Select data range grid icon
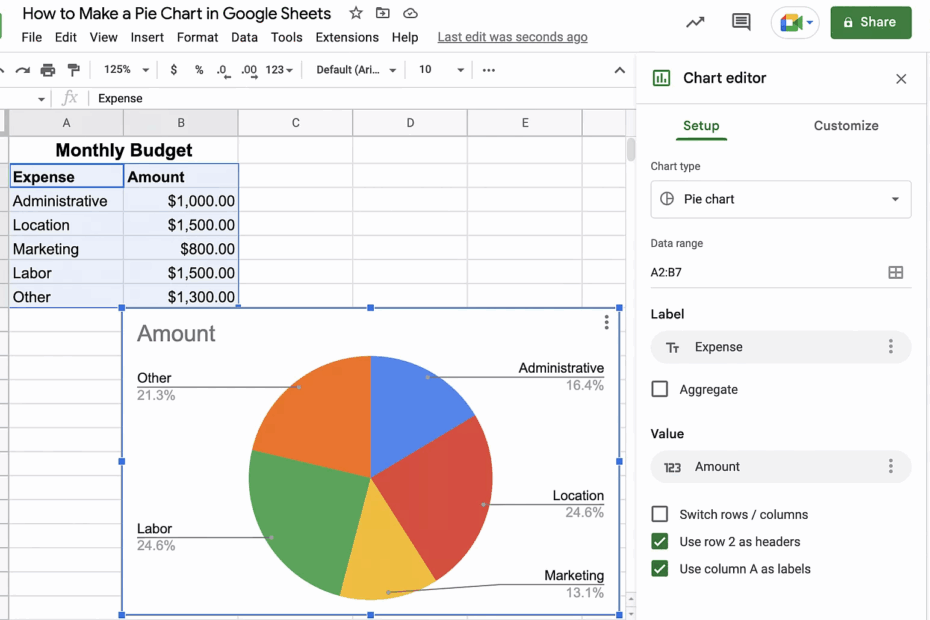 pos(896,272)
